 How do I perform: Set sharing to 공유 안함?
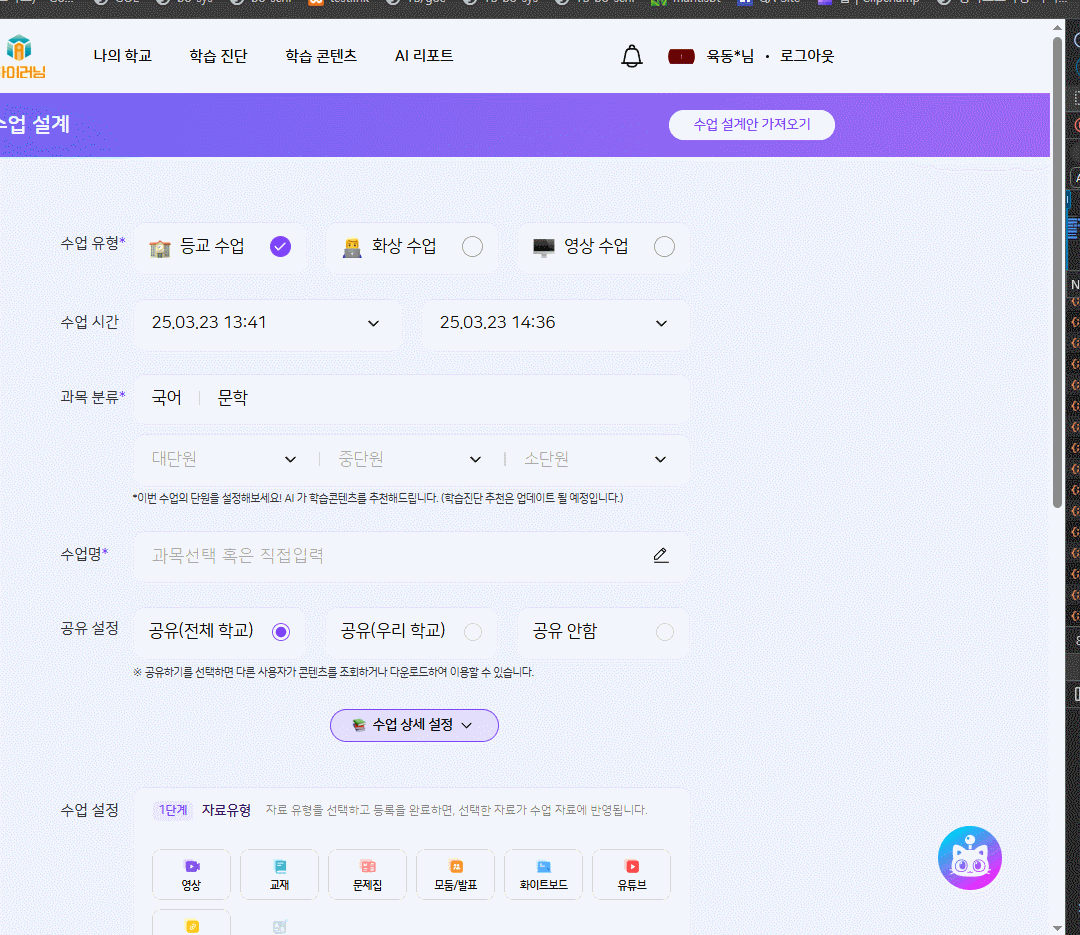pos(603,632)
